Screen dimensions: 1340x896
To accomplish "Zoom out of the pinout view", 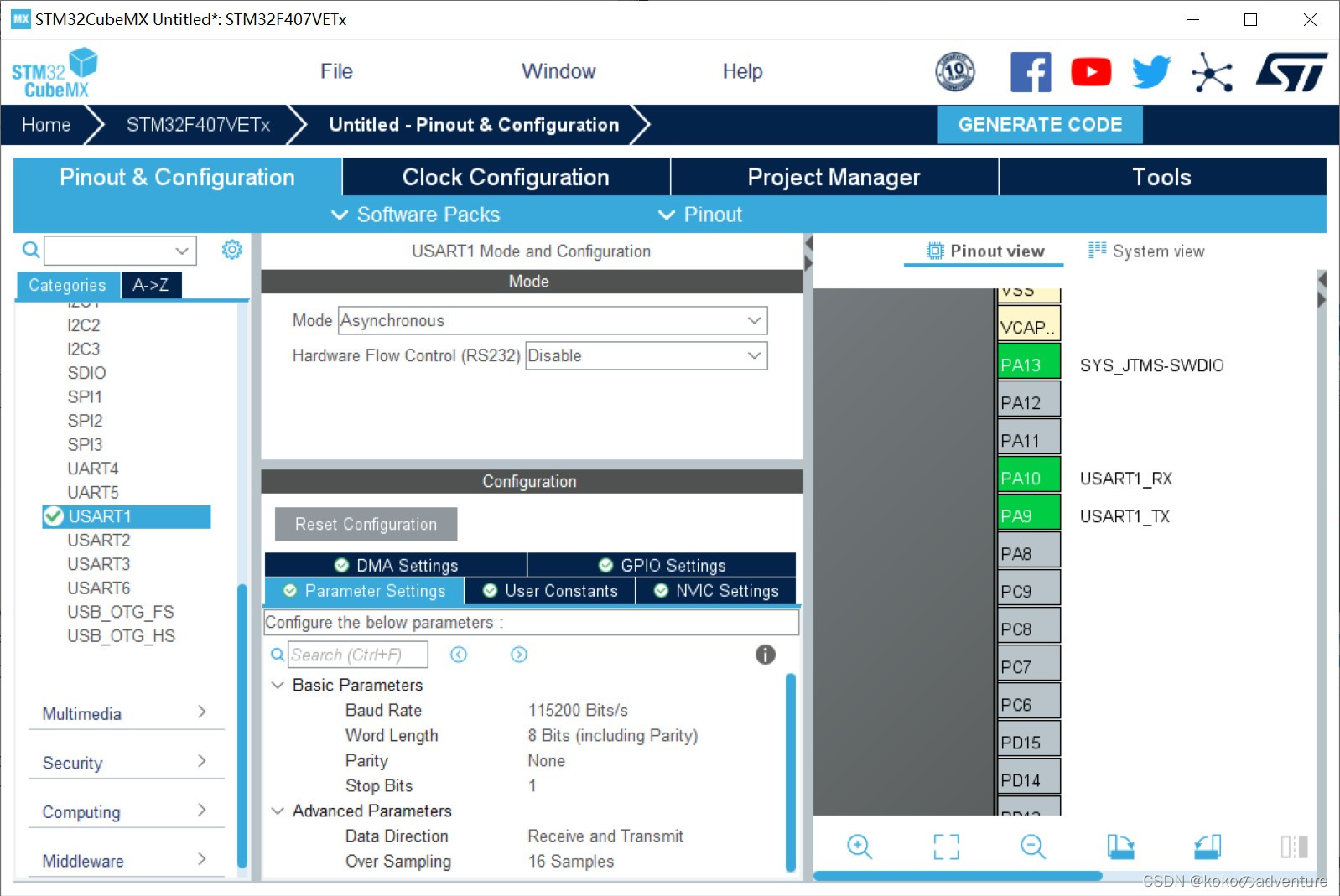I will pos(1033,847).
